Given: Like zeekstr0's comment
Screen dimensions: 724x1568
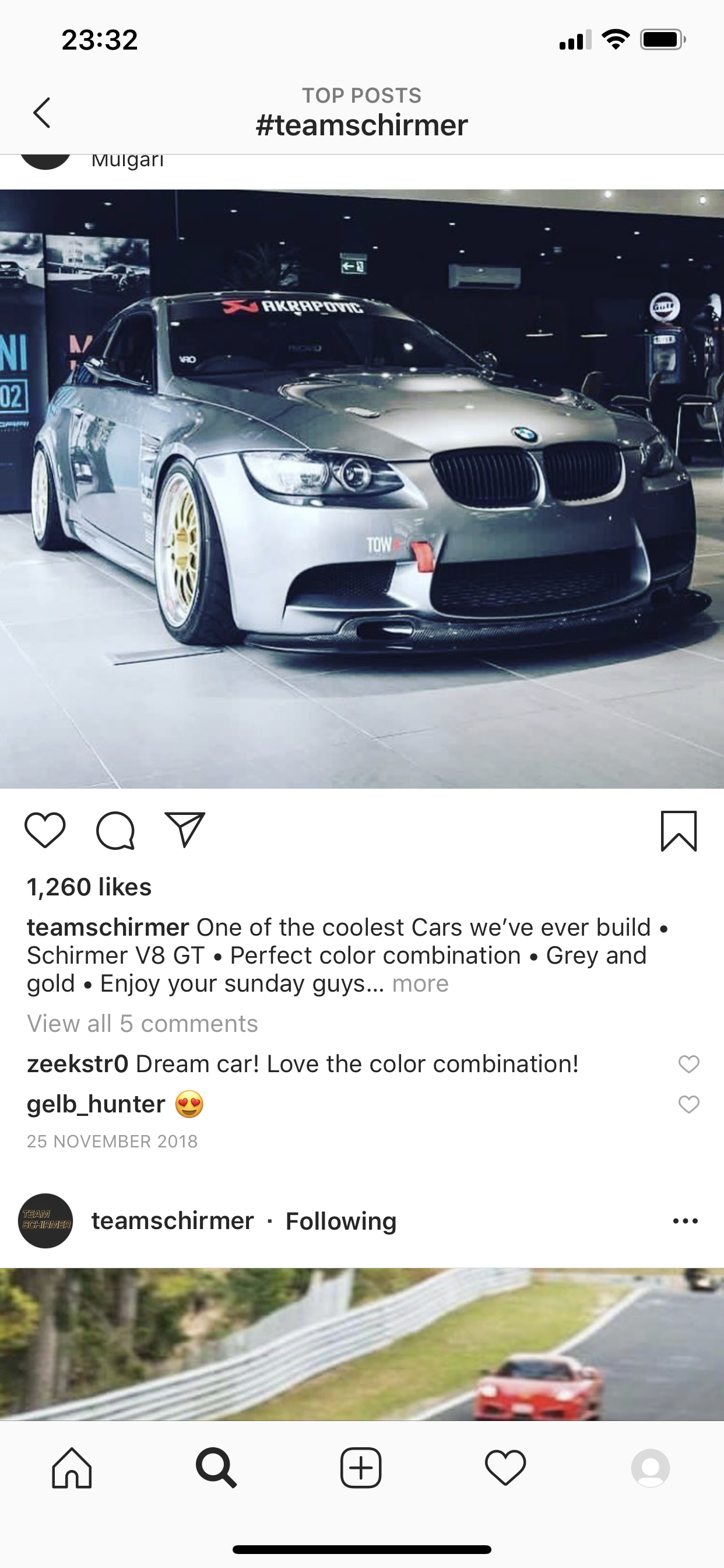Looking at the screenshot, I should 688,1064.
